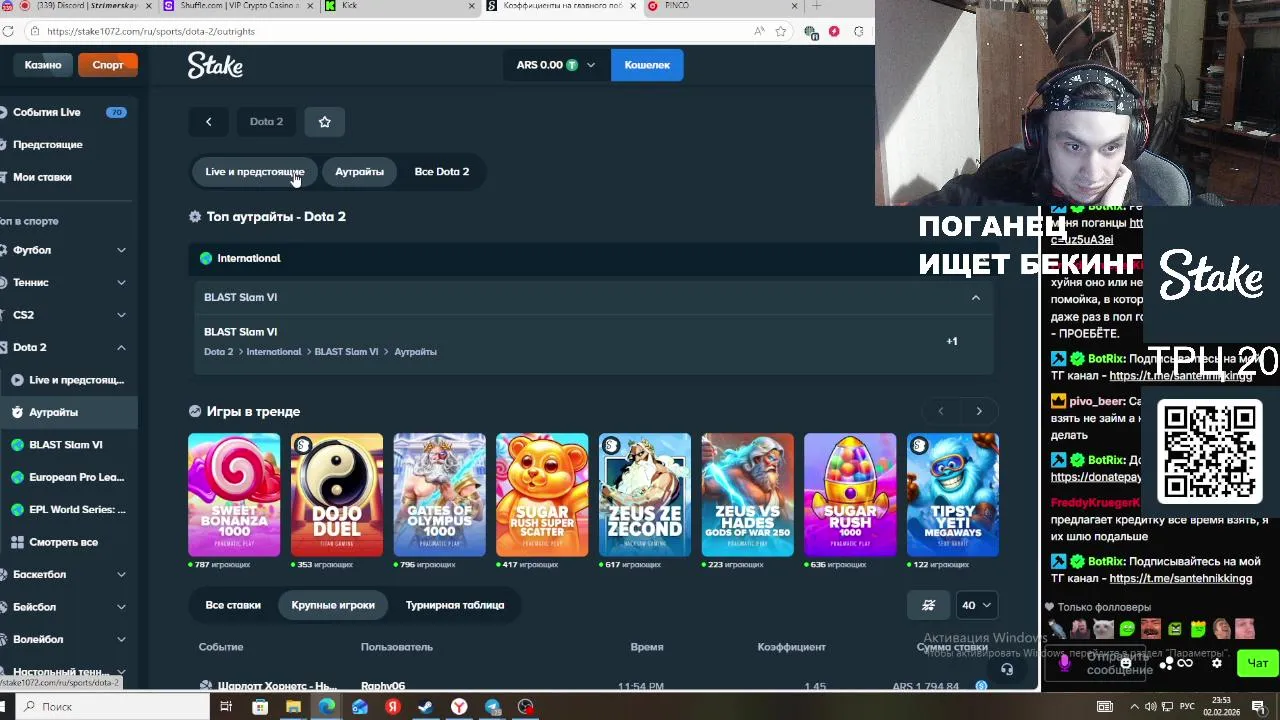Open Windows notification center
This screenshot has height=720, width=1280.
(x=1258, y=707)
